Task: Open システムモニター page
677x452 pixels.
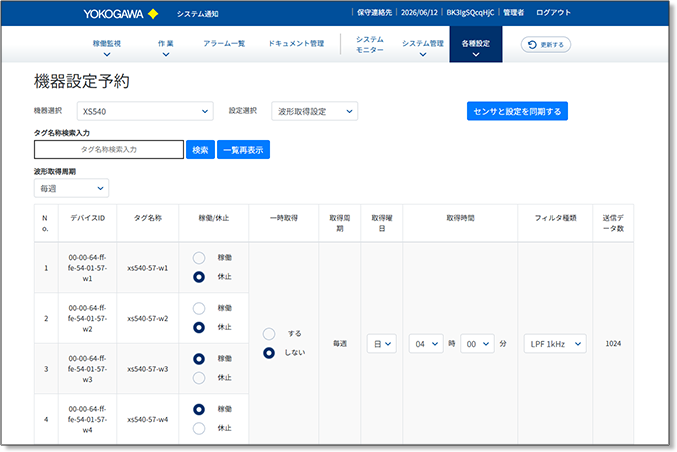Action: point(370,44)
